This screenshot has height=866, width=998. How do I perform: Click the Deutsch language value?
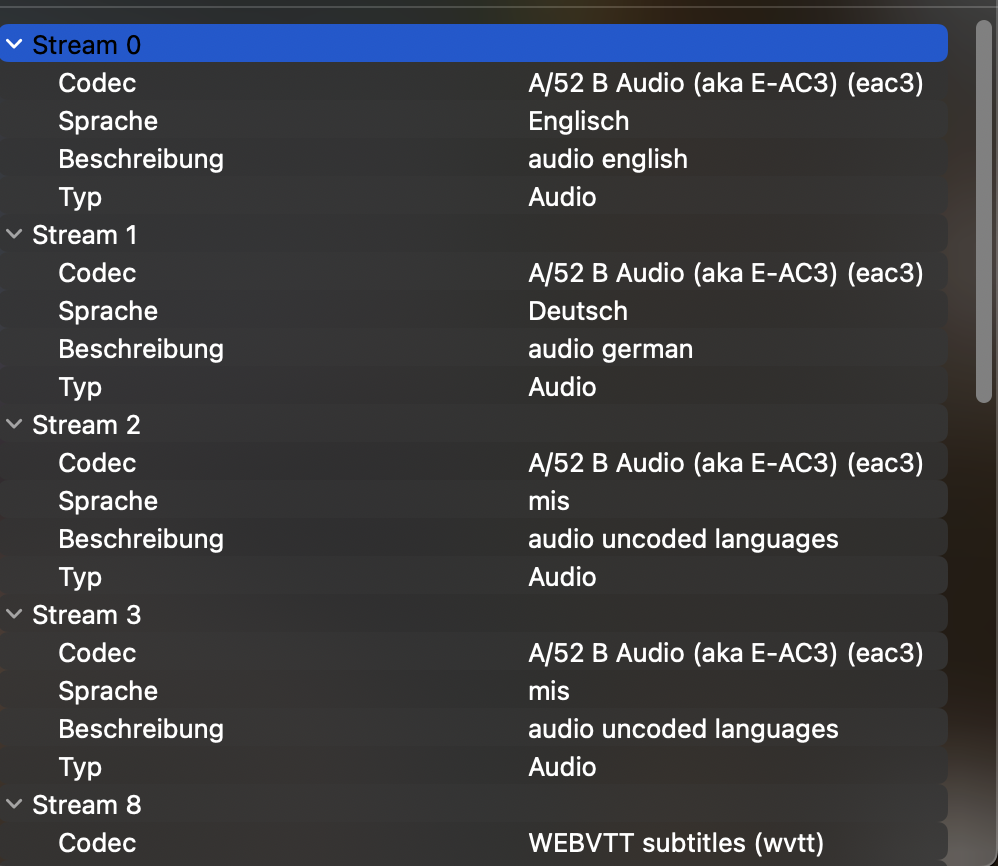[x=577, y=311]
